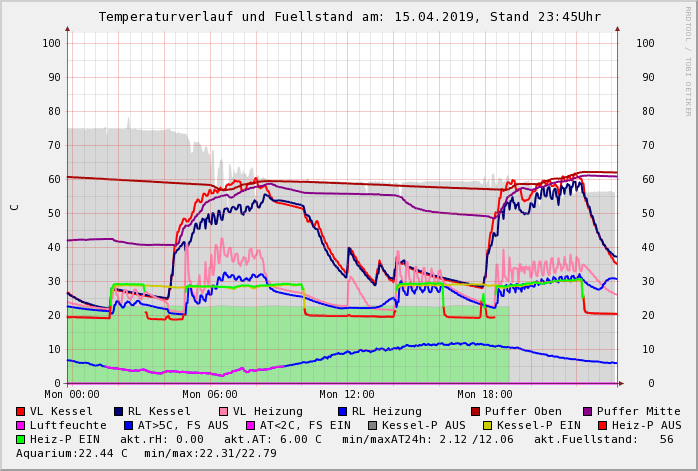Click the Mon 12:00 time axis label
The image size is (698, 471).
[346, 395]
